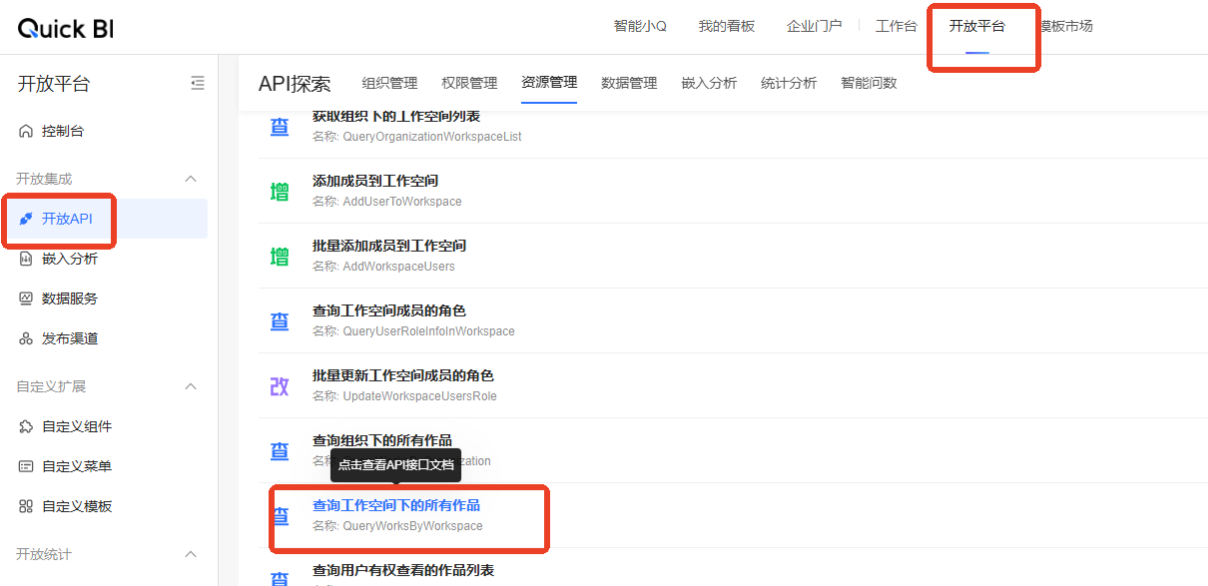
Task: Open 自定义模板 in the sidebar
Action: (76, 506)
